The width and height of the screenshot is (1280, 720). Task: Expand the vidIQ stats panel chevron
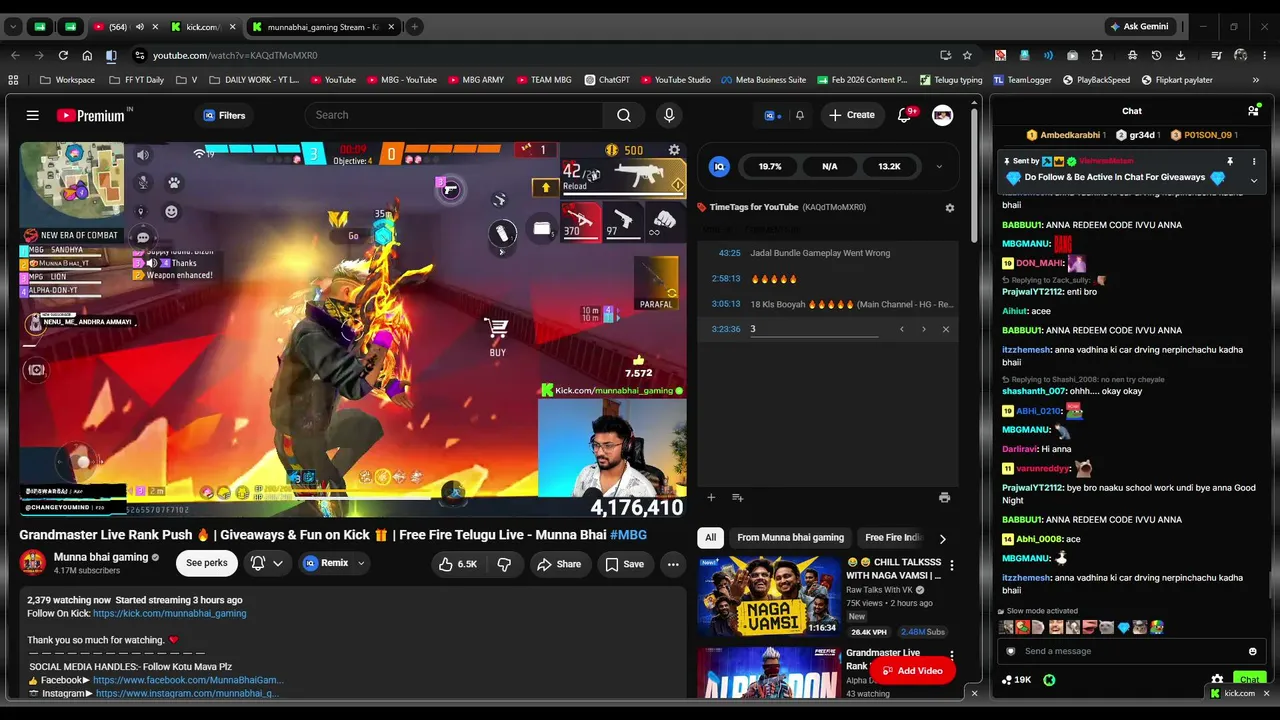tap(938, 167)
